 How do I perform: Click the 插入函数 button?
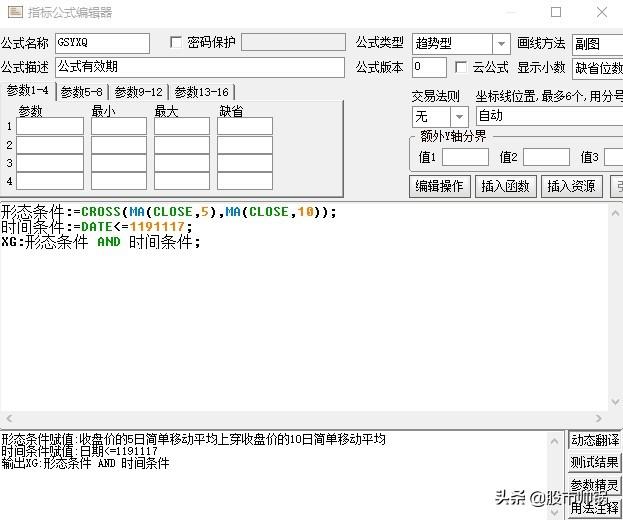[505, 186]
